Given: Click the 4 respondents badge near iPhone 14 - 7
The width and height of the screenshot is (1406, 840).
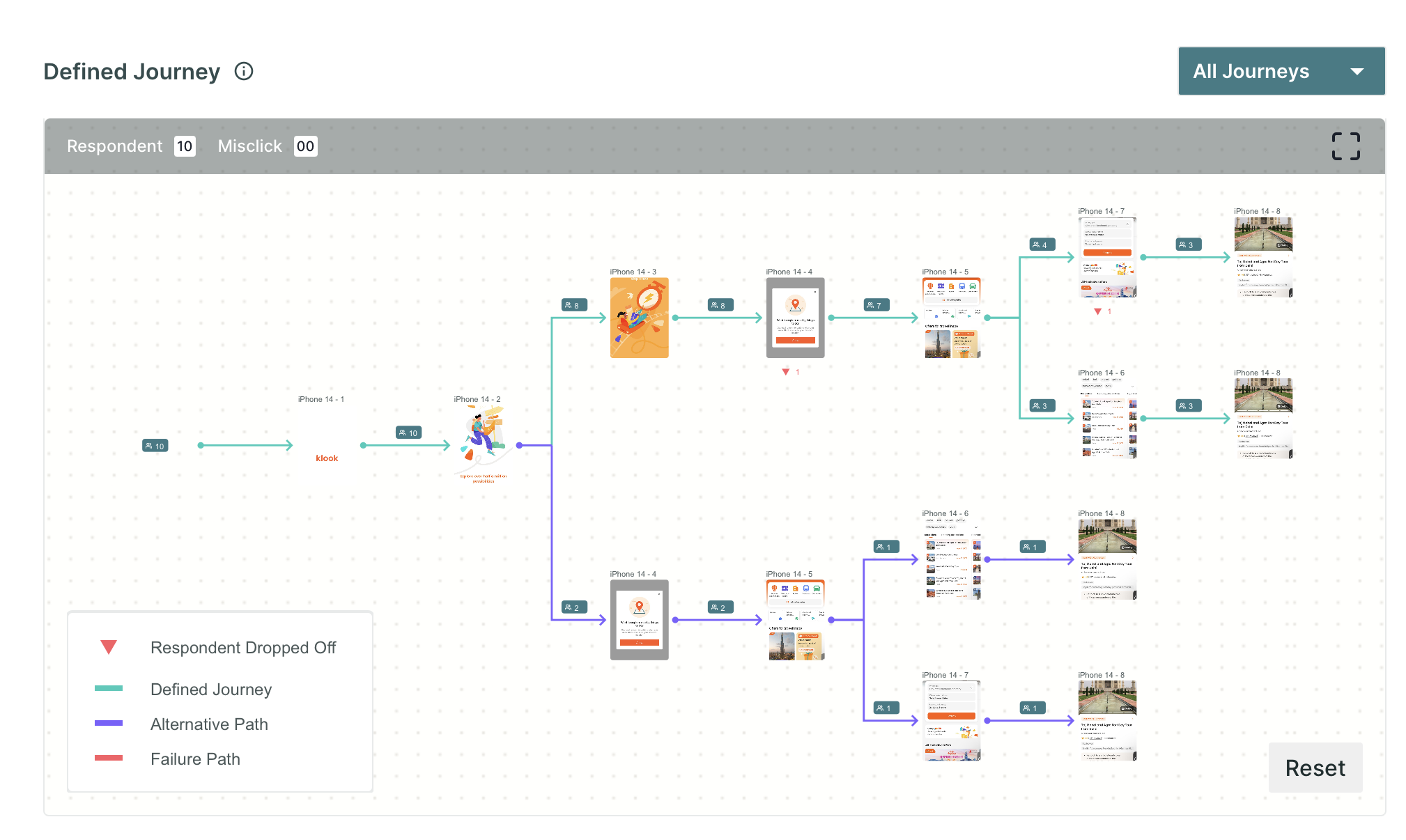Looking at the screenshot, I should click(1042, 244).
